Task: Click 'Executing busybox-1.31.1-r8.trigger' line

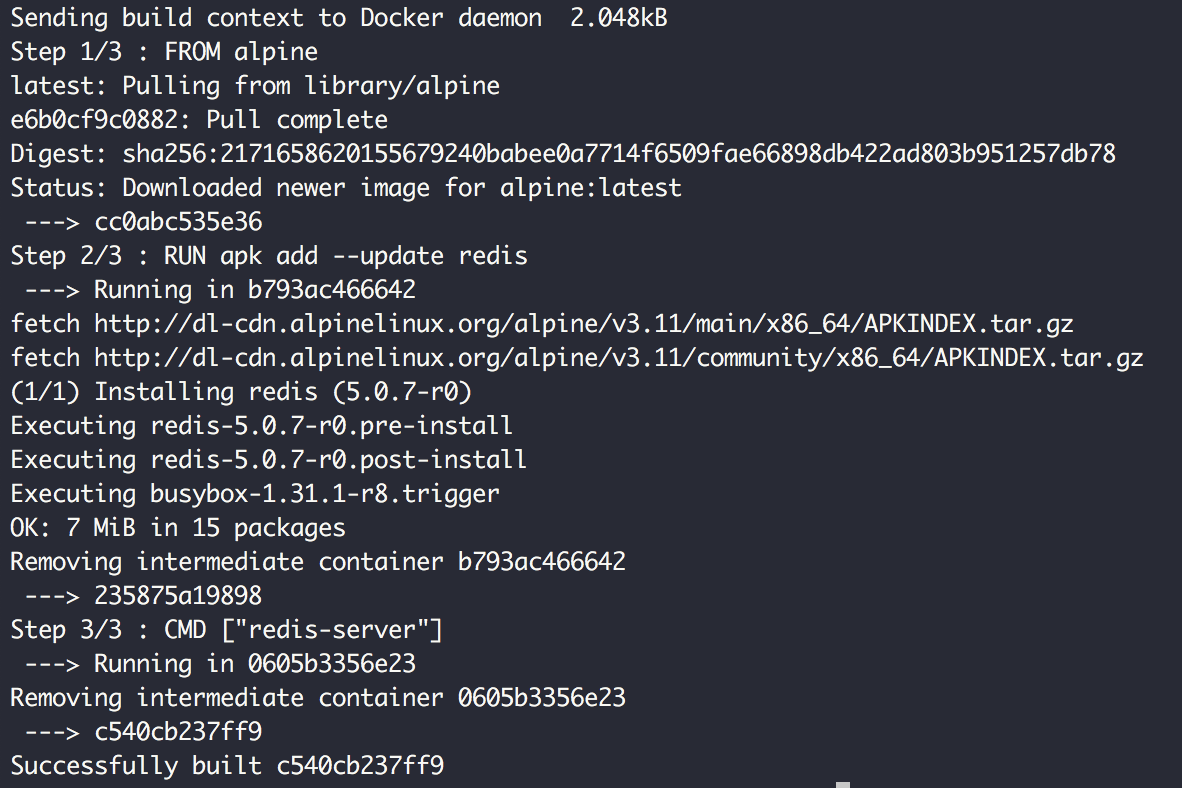Action: pos(255,494)
